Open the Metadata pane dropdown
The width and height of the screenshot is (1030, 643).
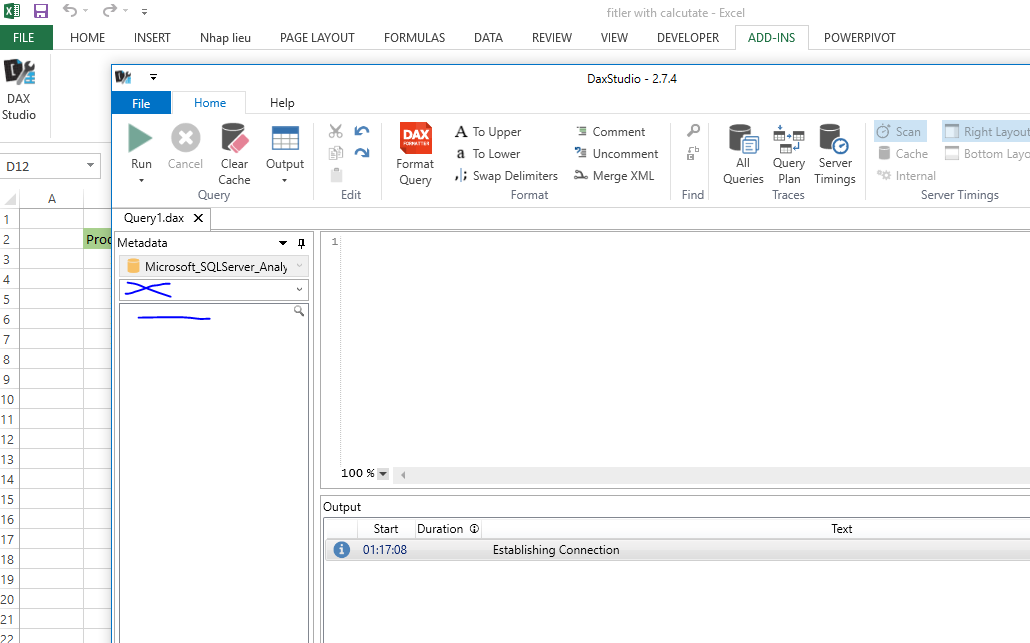[x=282, y=242]
